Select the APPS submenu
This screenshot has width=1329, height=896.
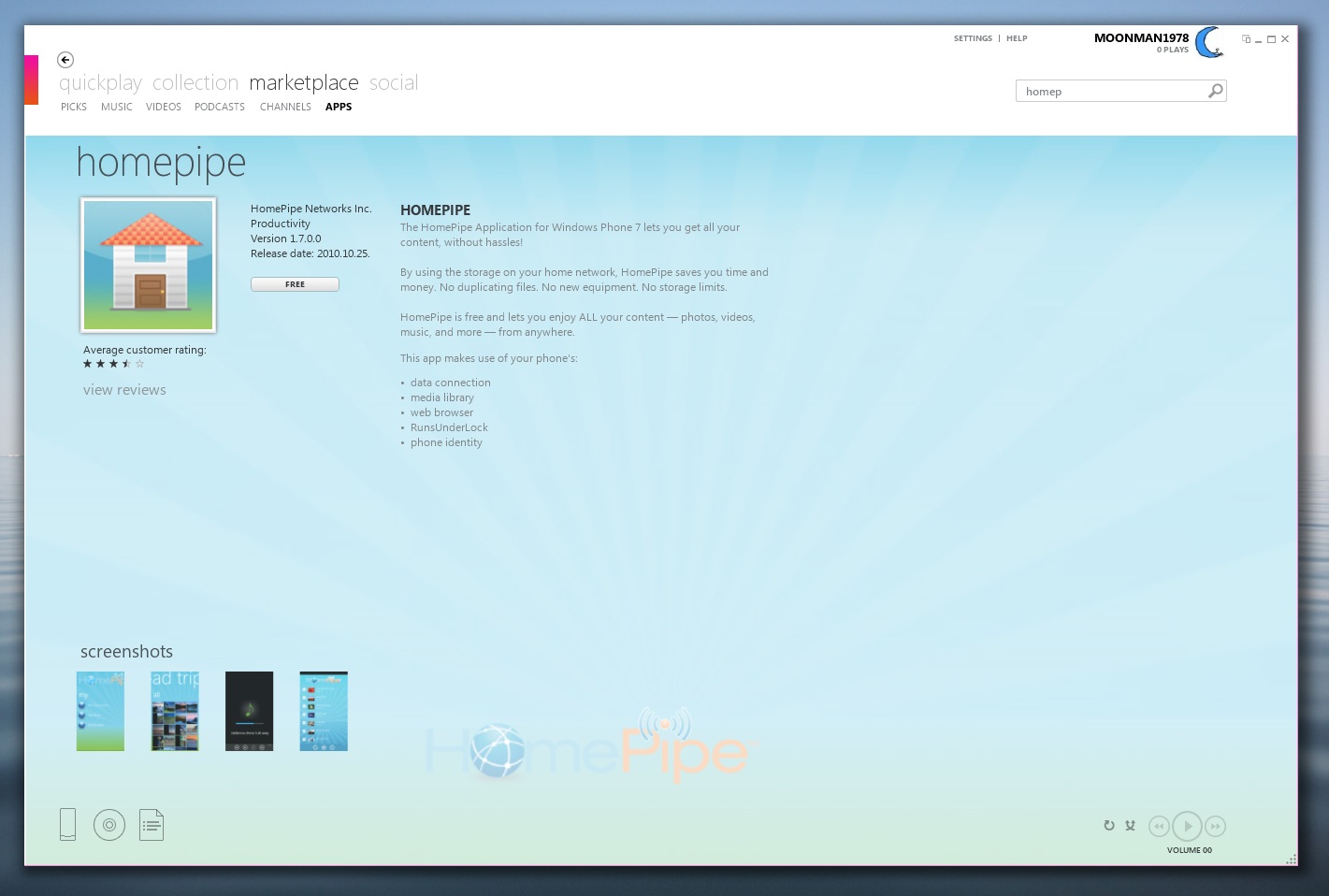[339, 107]
